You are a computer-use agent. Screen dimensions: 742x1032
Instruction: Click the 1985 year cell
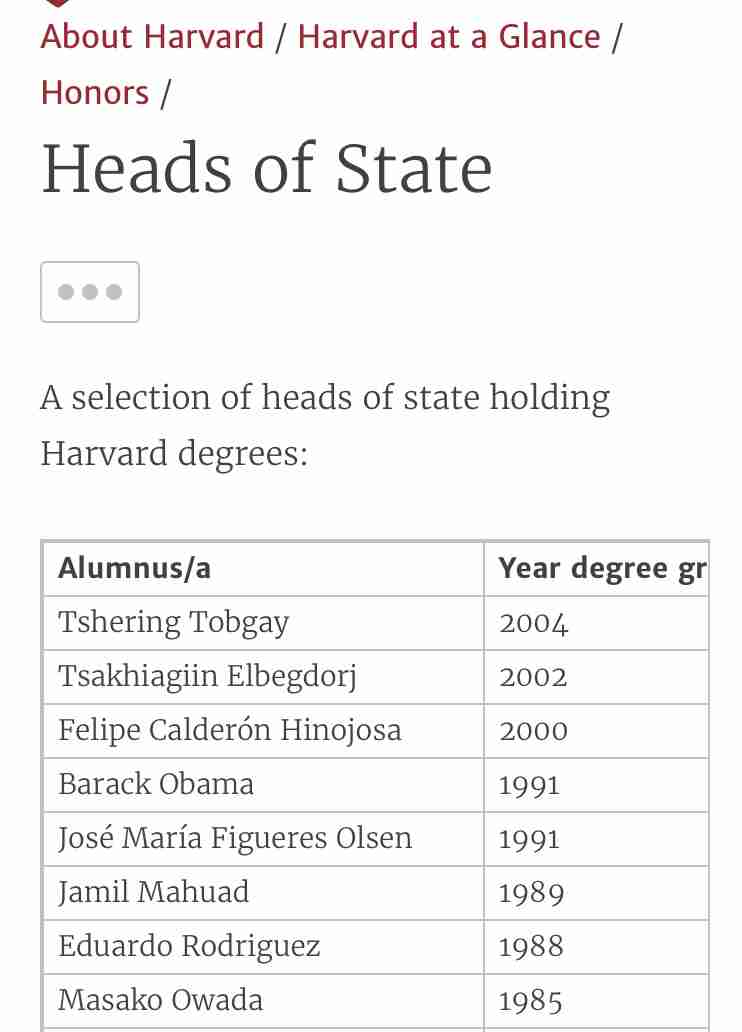pyautogui.click(x=596, y=1000)
